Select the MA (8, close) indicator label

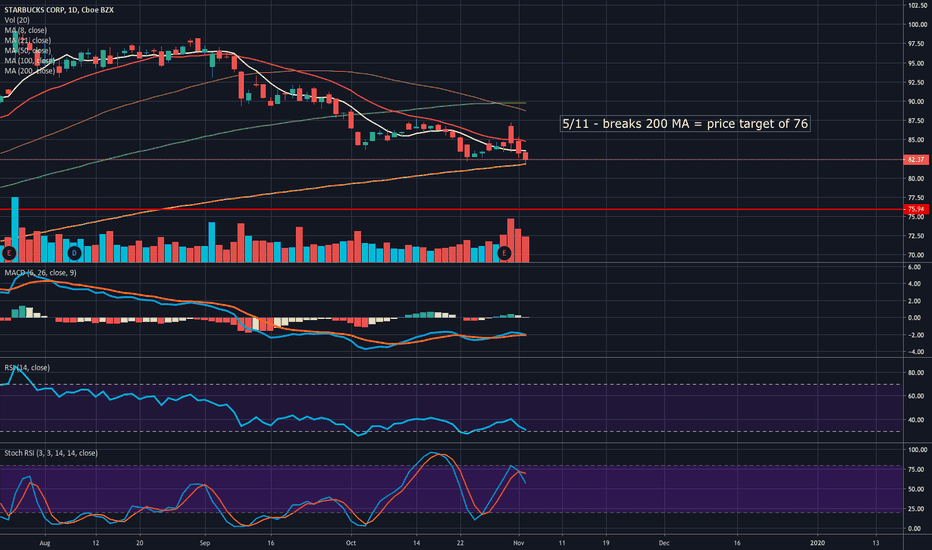click(x=26, y=30)
